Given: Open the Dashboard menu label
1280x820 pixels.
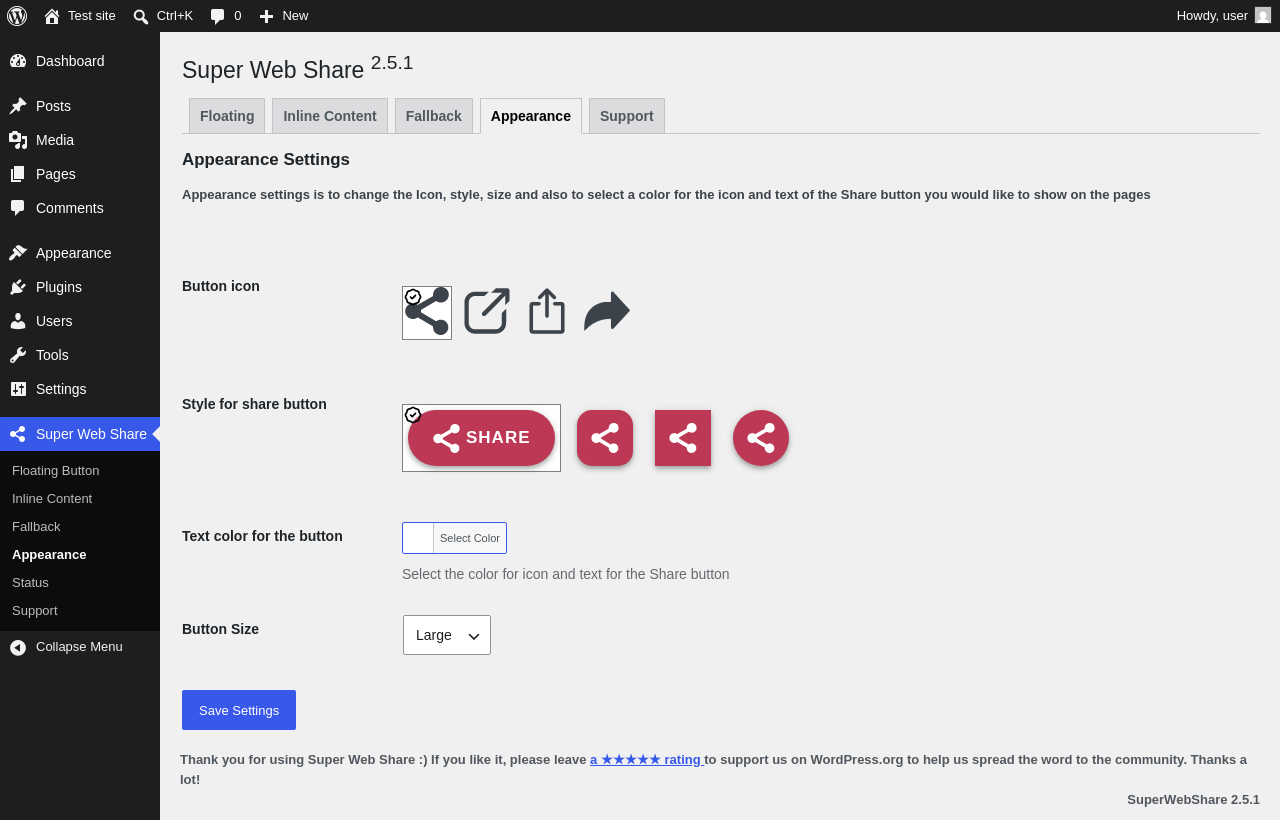Looking at the screenshot, I should click(70, 61).
